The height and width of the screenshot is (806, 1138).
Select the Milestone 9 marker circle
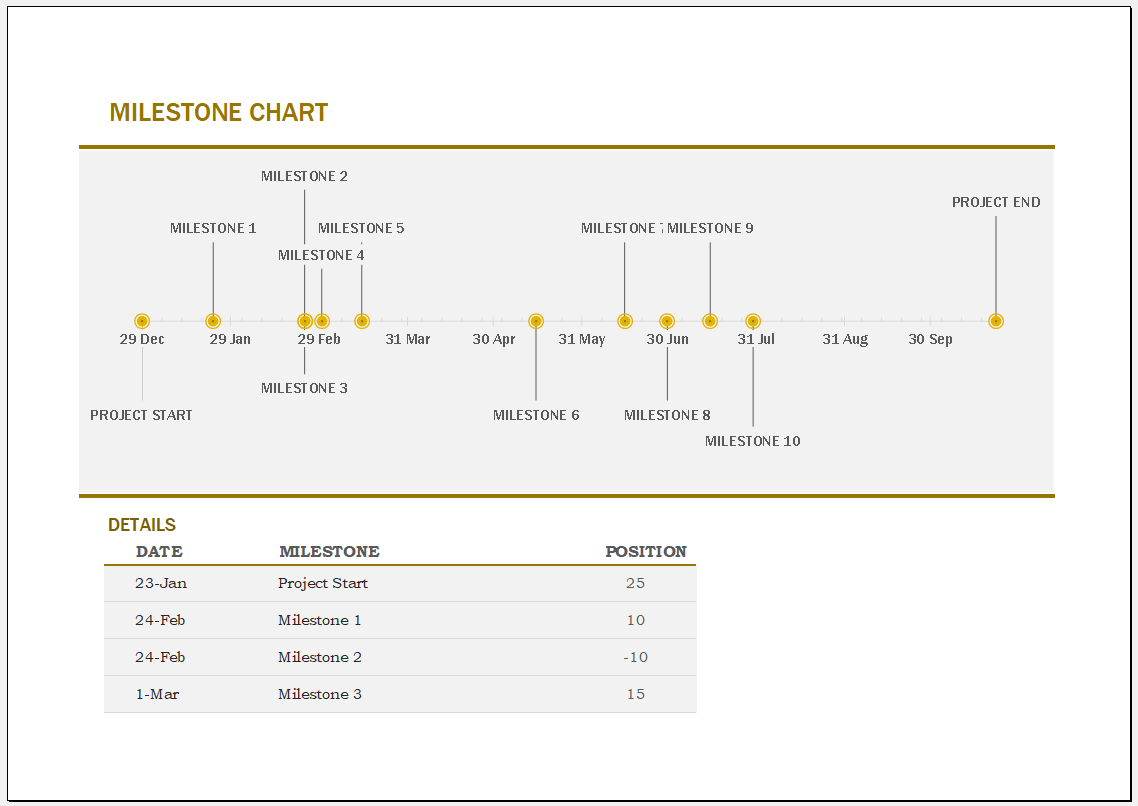(x=710, y=321)
